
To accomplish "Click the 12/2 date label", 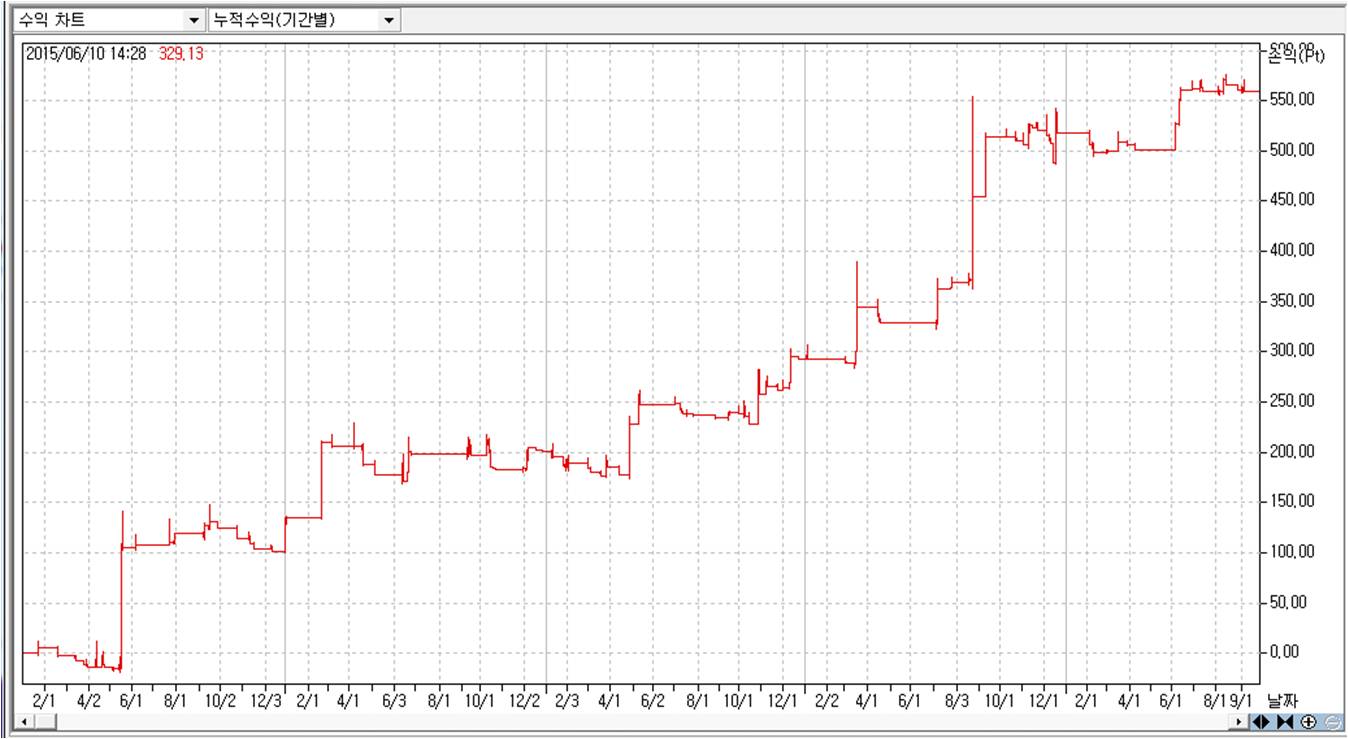I will 525,700.
